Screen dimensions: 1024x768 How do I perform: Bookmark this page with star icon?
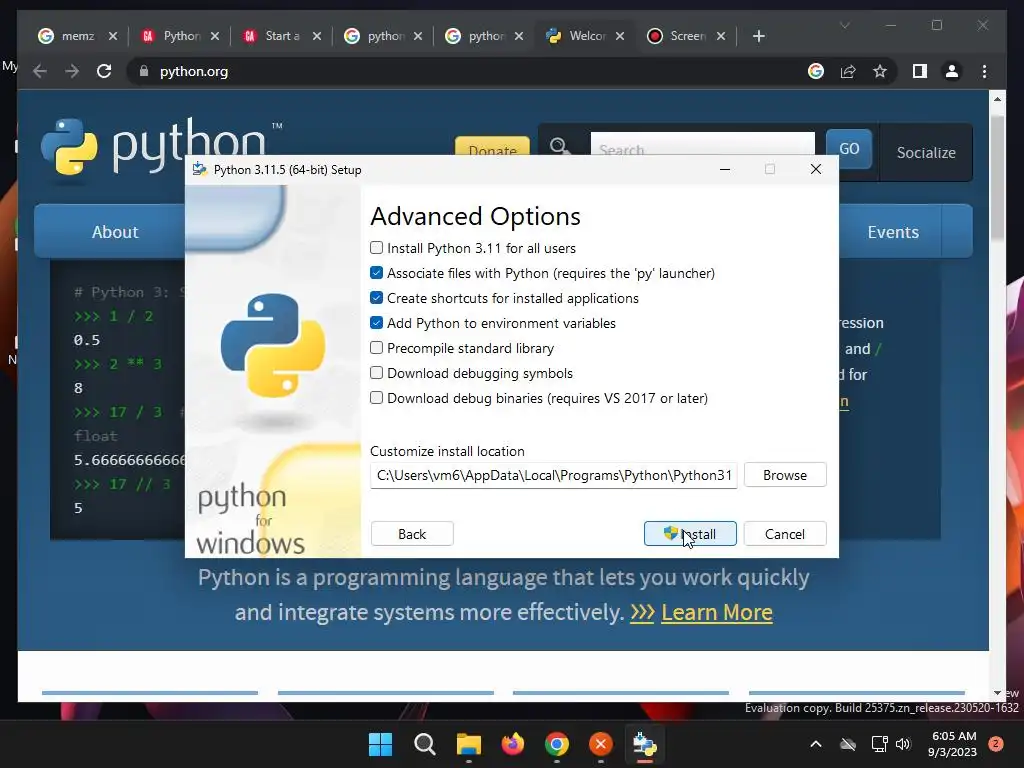[x=880, y=71]
